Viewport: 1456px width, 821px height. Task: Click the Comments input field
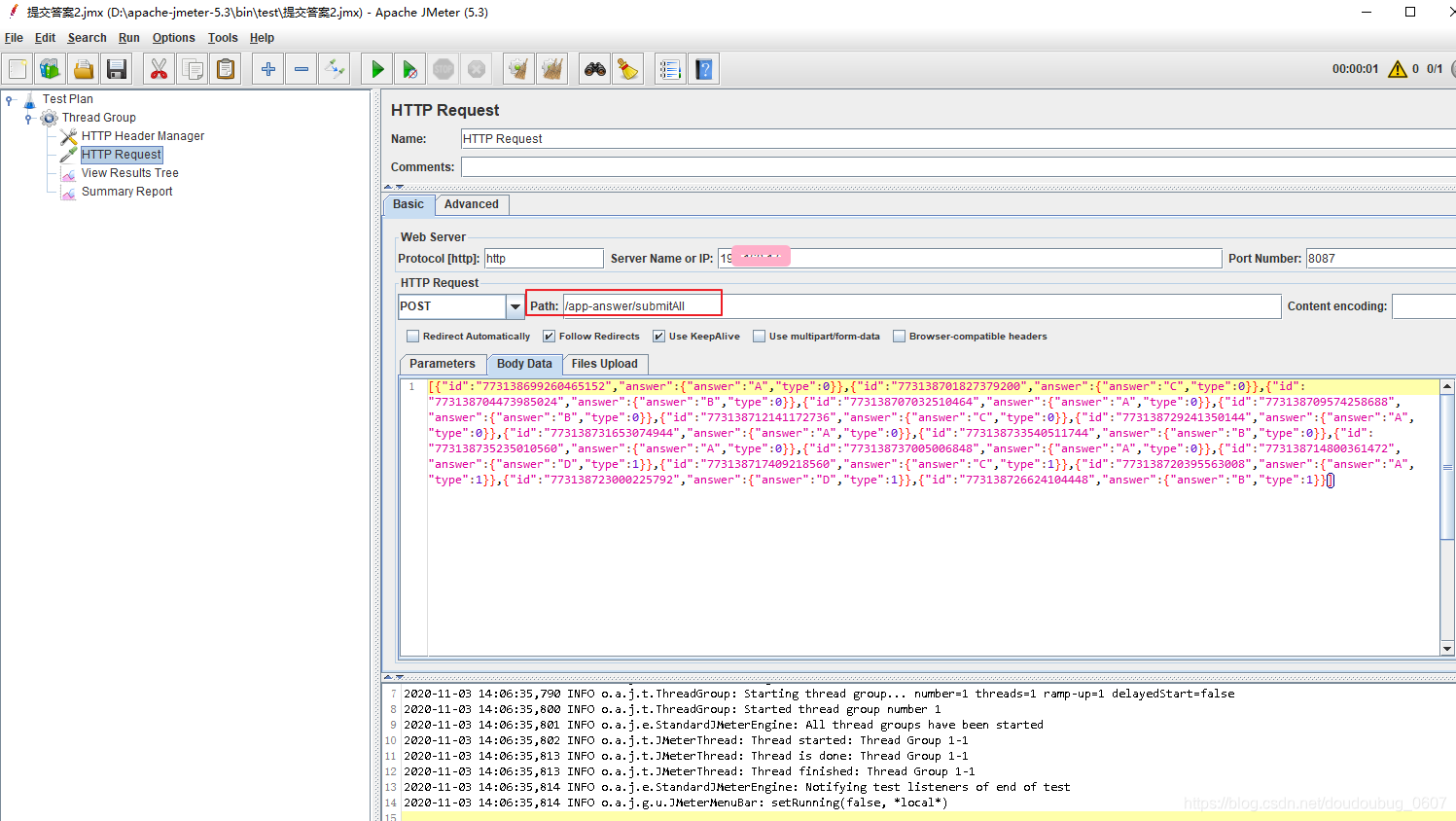(958, 167)
